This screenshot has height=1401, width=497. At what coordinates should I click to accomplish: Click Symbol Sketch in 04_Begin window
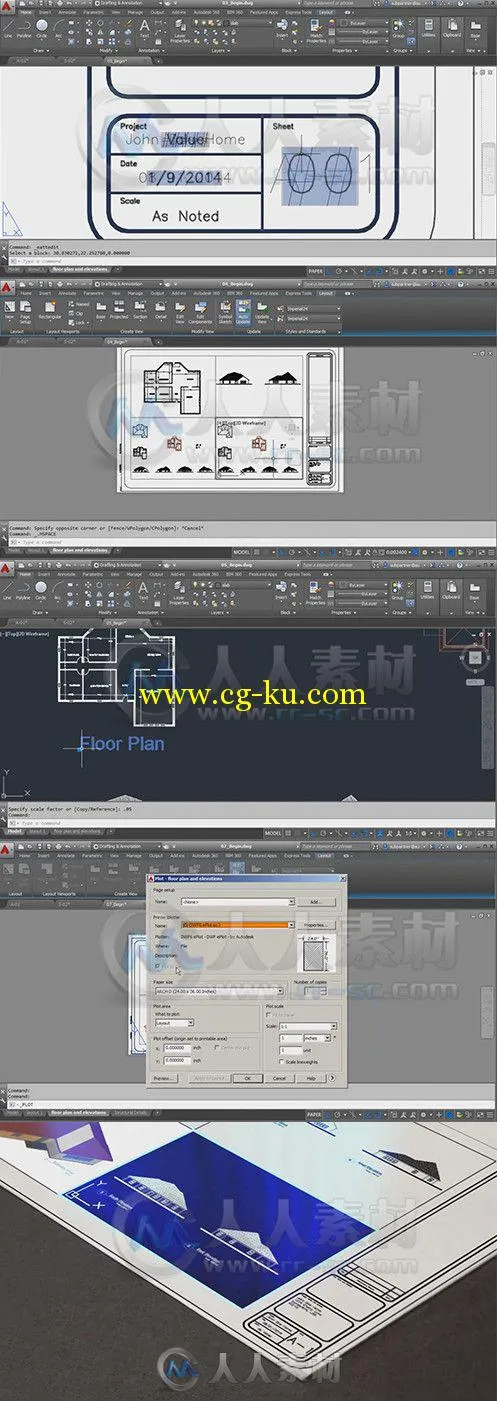(224, 314)
